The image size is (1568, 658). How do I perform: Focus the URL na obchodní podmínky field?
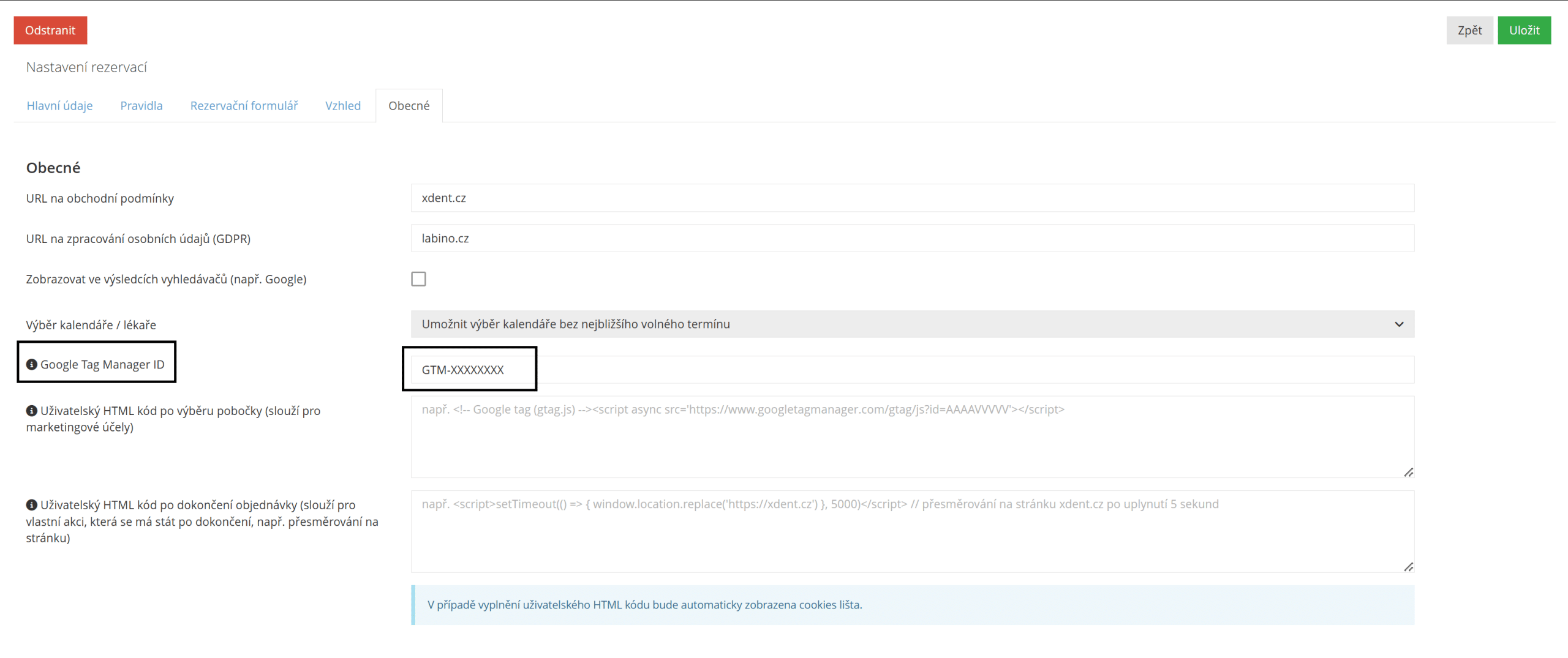pyautogui.click(x=913, y=198)
